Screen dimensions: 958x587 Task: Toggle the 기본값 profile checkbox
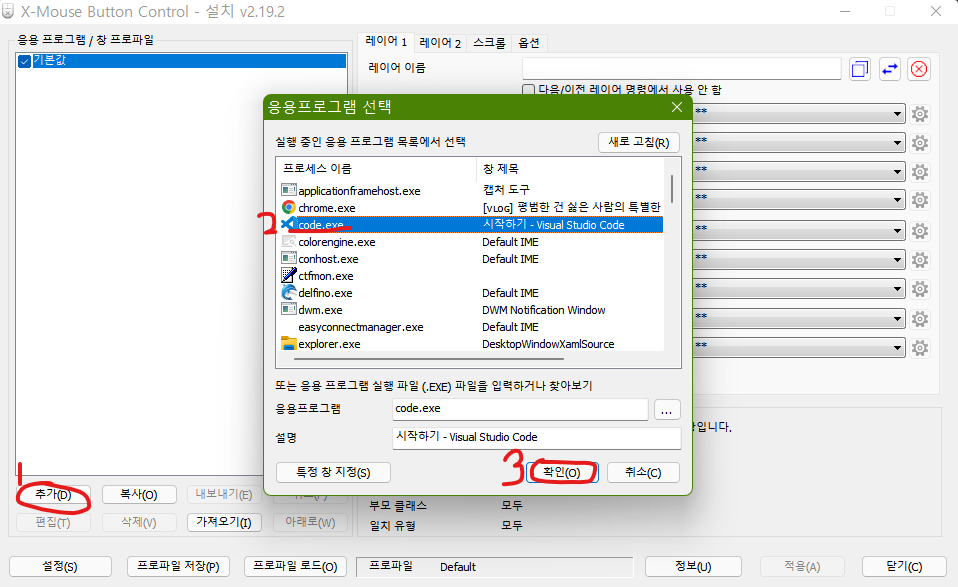(x=24, y=61)
